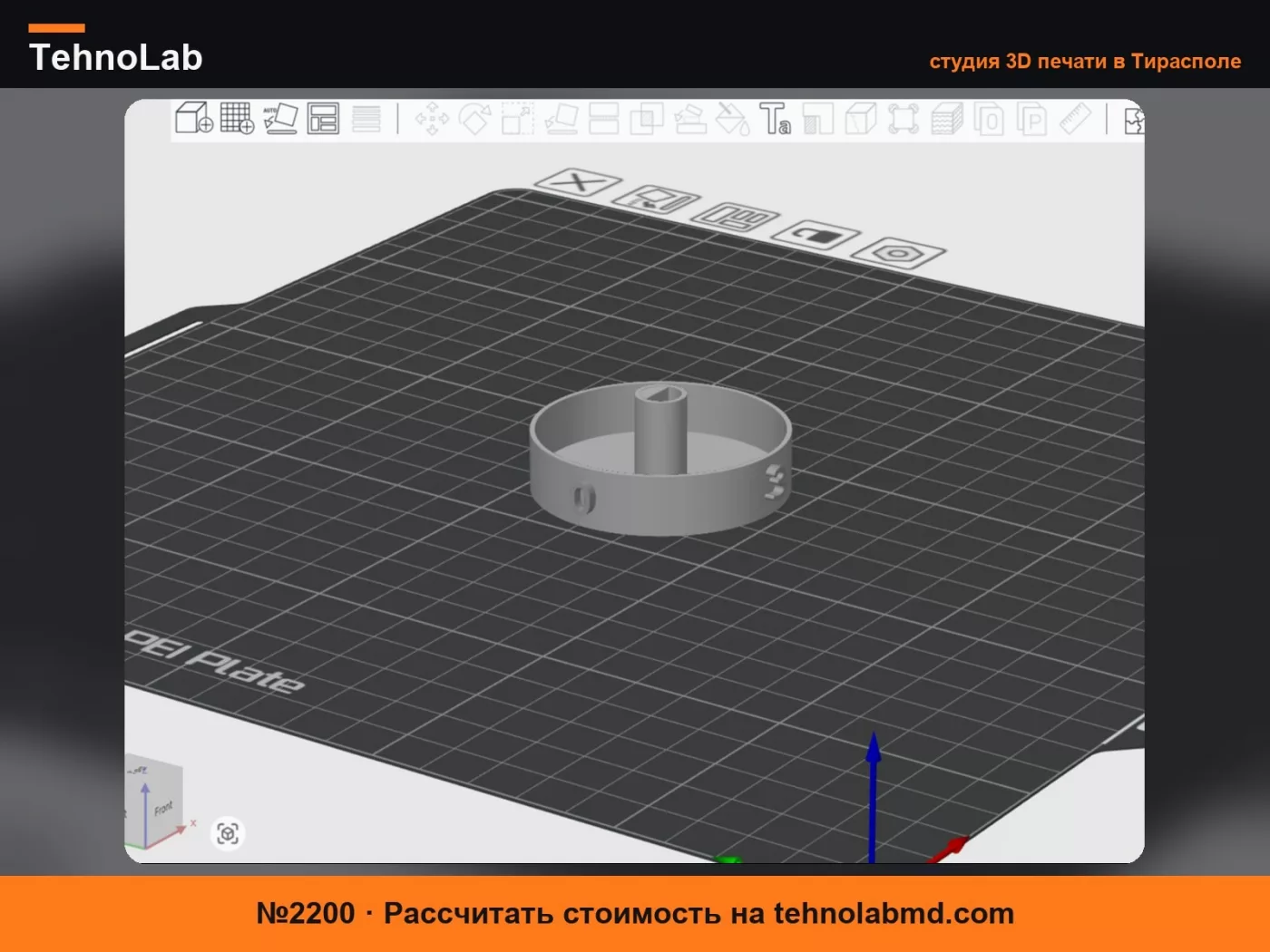Click the Add model cube icon
This screenshot has height=952, width=1270.
[x=193, y=119]
